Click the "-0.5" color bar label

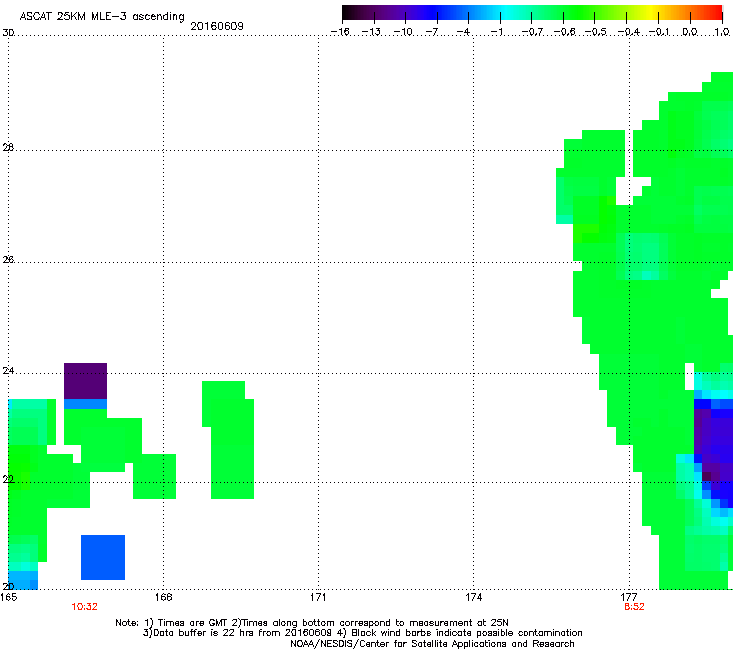click(596, 32)
